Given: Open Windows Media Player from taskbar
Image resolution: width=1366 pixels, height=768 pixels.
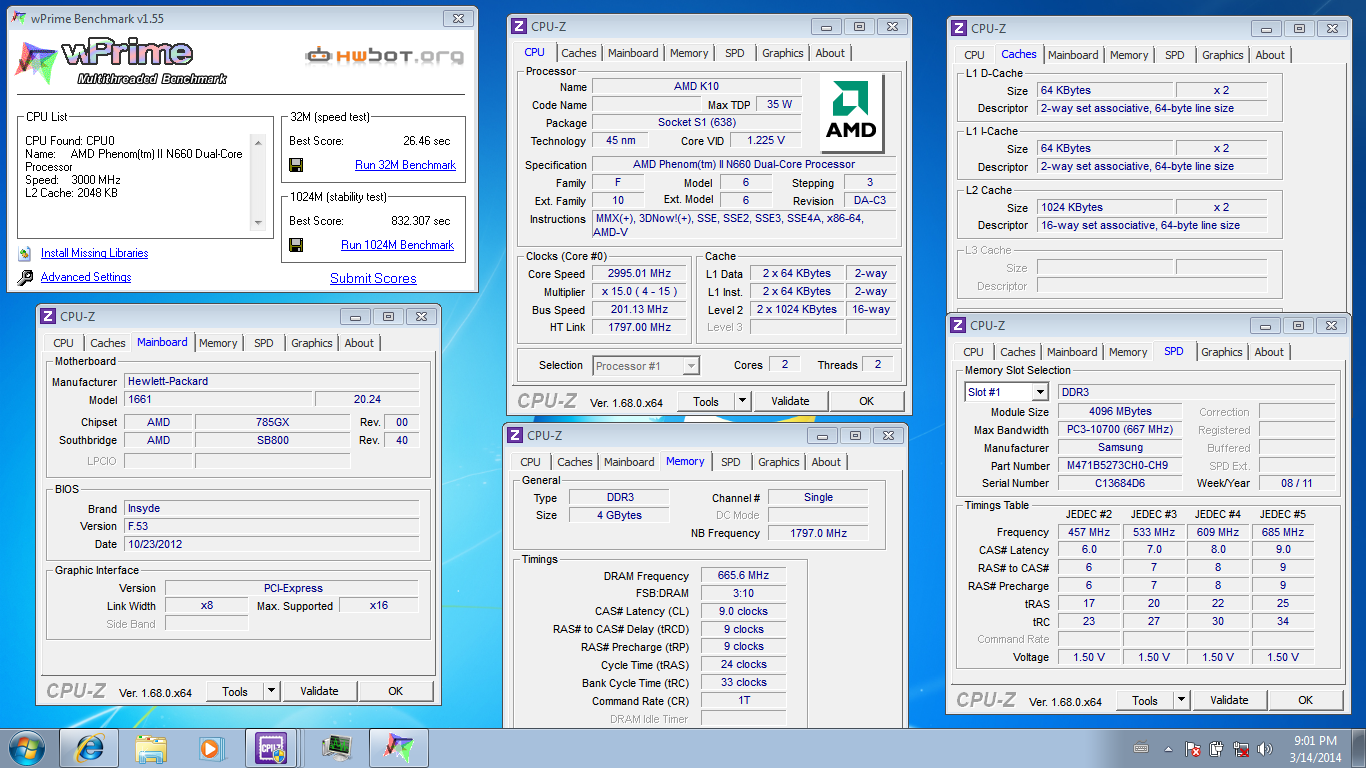Looking at the screenshot, I should [x=210, y=747].
